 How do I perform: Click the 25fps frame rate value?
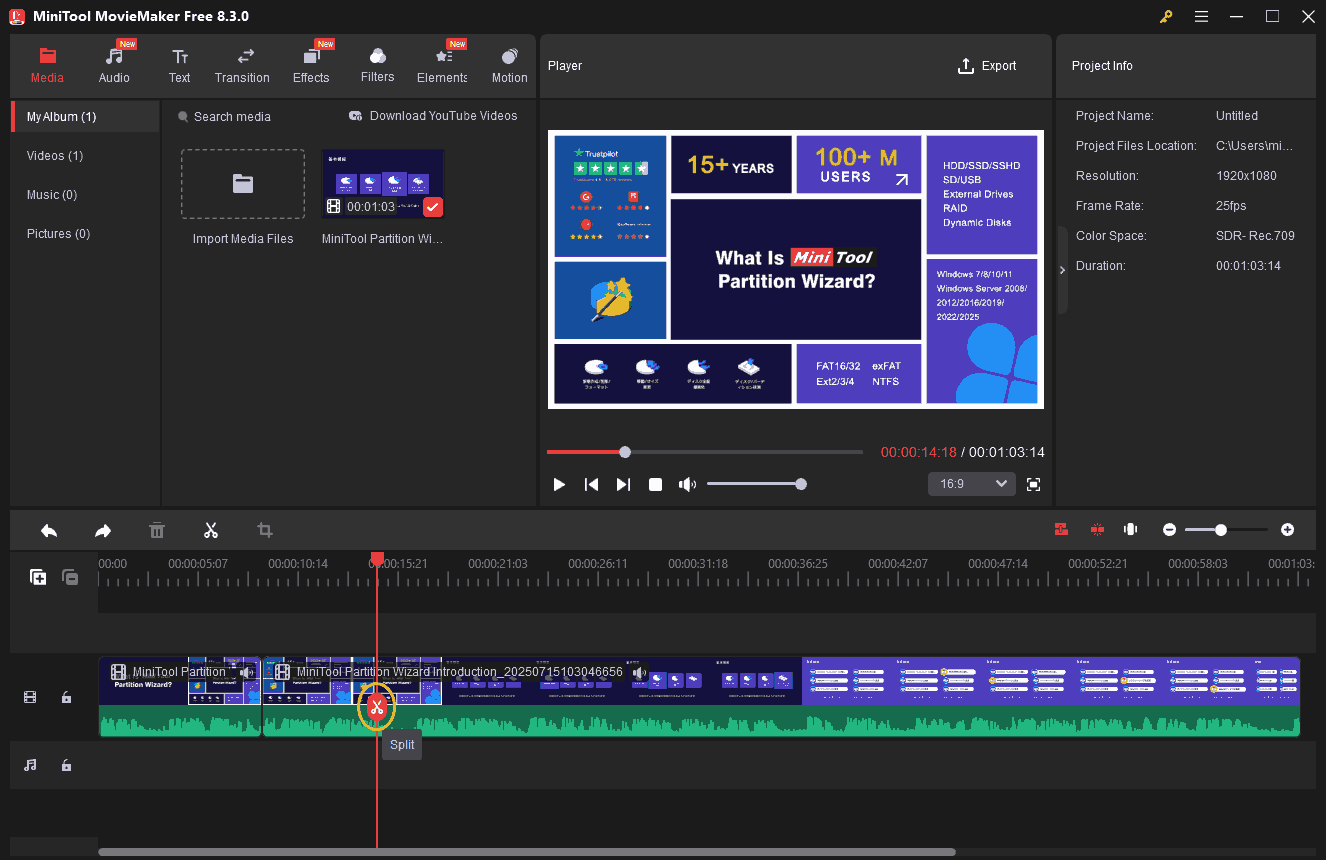coord(1231,206)
